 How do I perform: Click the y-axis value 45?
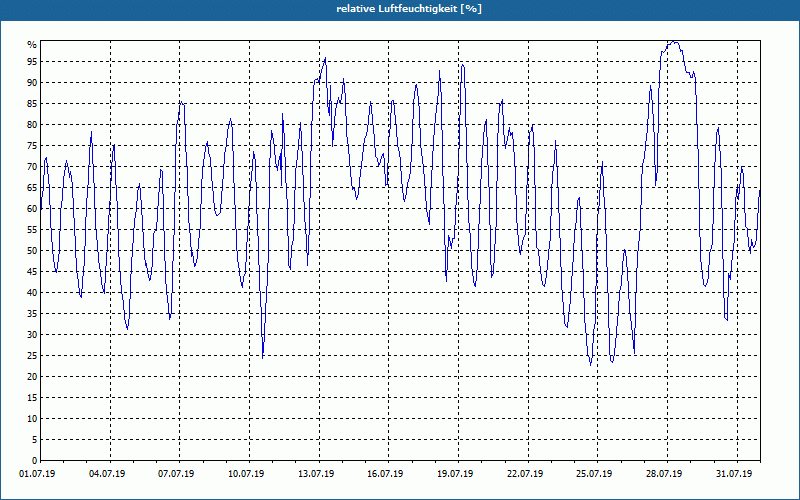(32, 272)
